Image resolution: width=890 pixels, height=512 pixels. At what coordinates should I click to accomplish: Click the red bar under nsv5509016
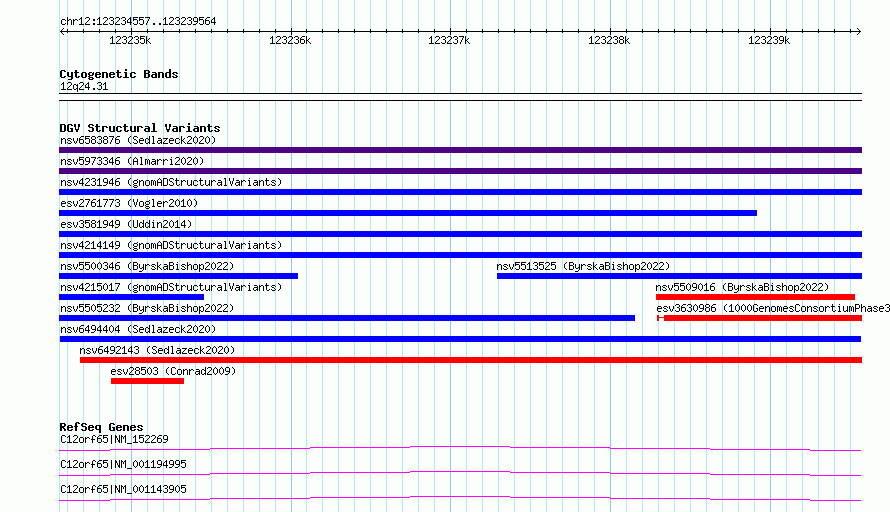[x=755, y=297]
